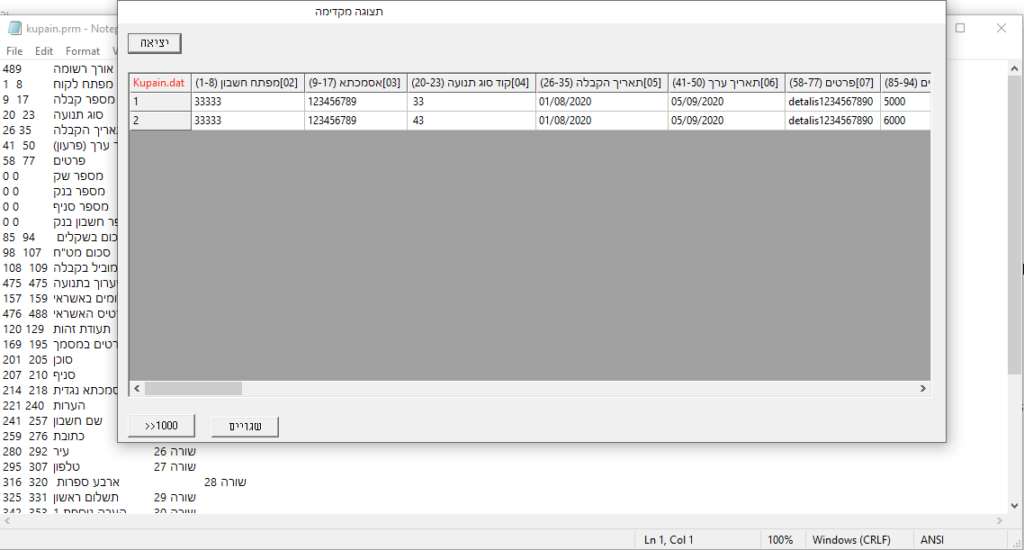Open Notepad File menu
The width and height of the screenshot is (1024, 550).
point(14,51)
